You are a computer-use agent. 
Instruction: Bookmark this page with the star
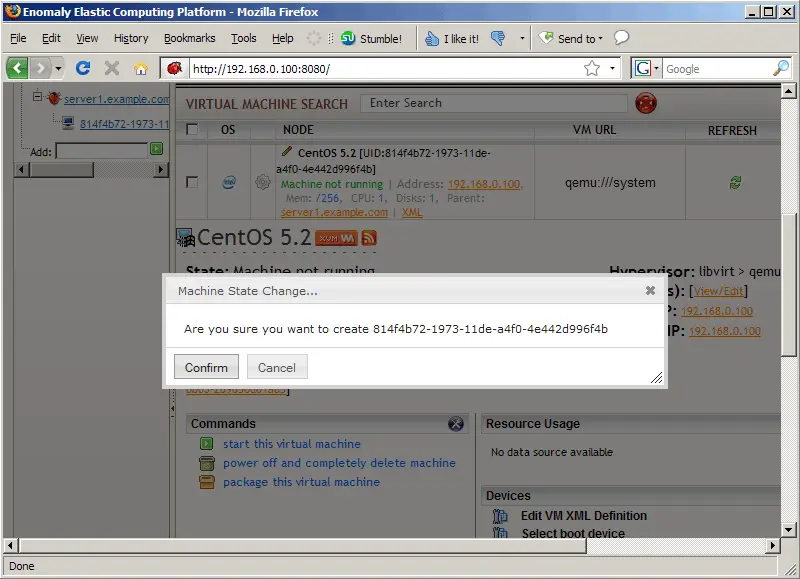click(x=592, y=68)
